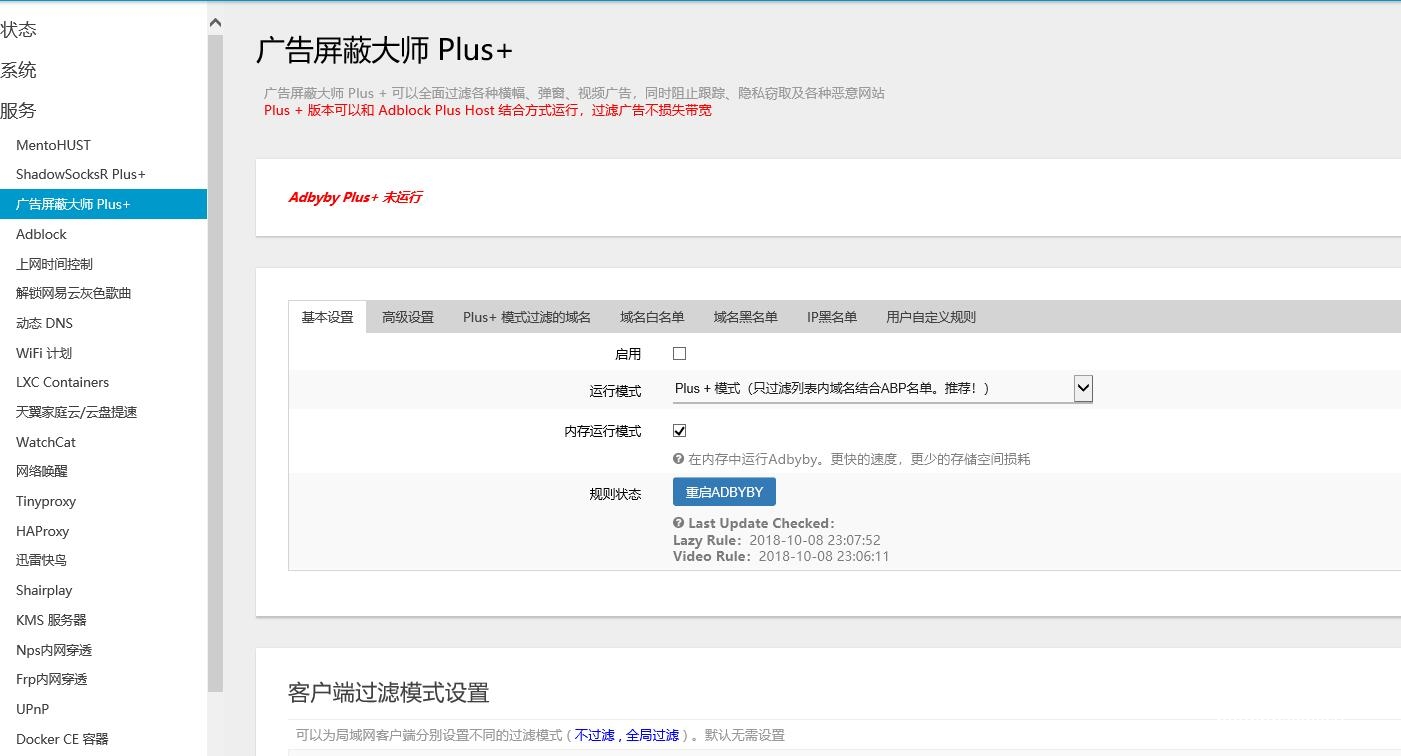Open the 状态 menu in sidebar
Viewport: 1401px width, 756px height.
click(19, 30)
